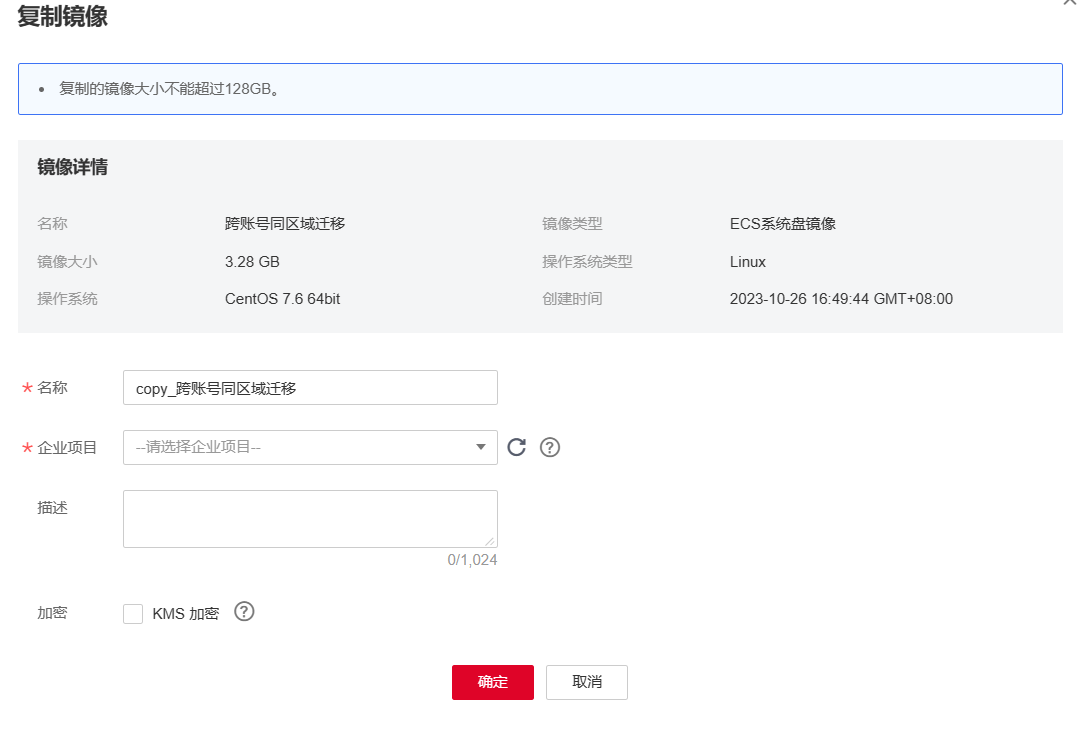Select the image name value 跨账号同区域迁移

tap(285, 224)
